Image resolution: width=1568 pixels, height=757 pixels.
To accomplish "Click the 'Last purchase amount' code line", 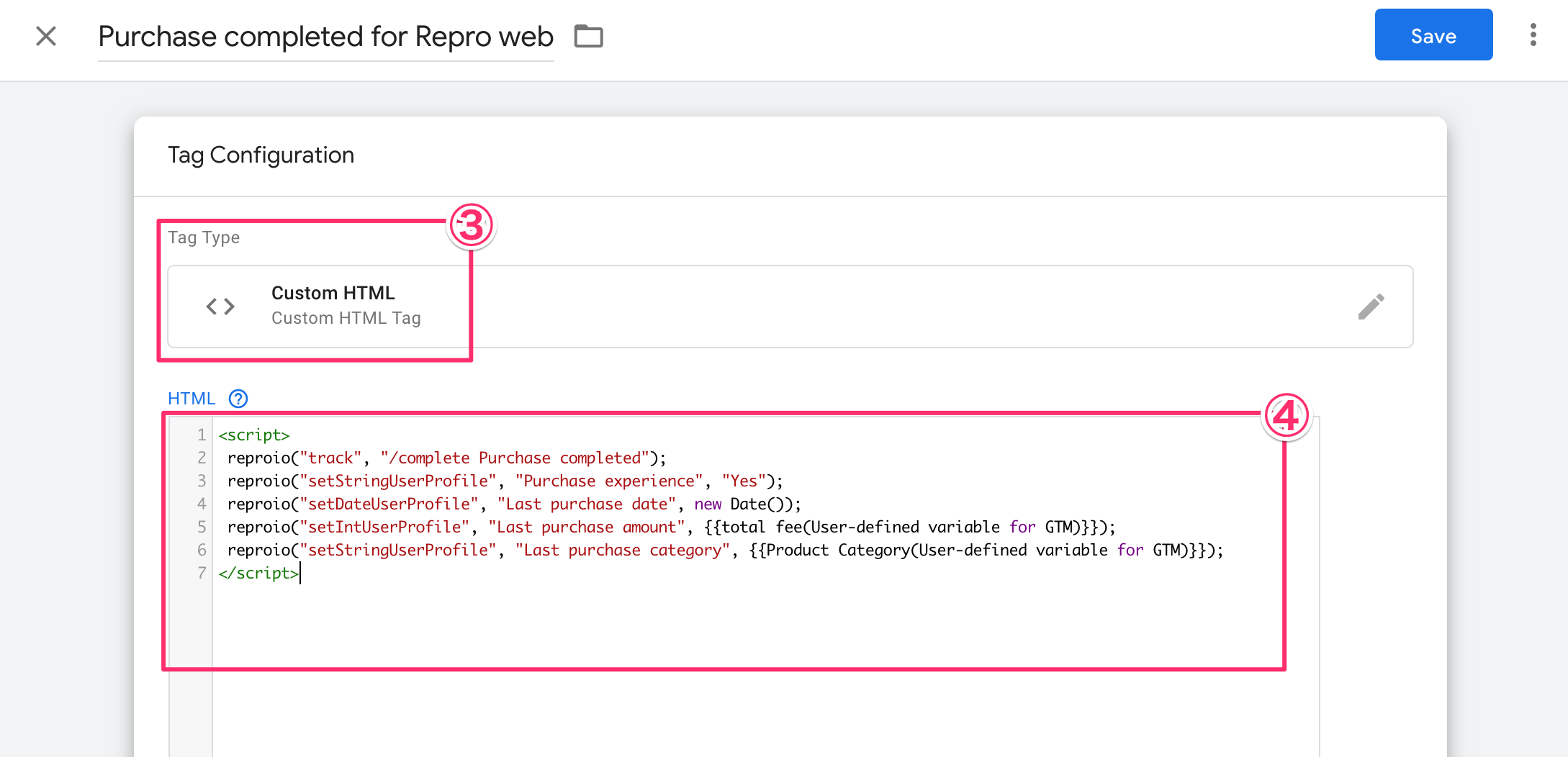I will pyautogui.click(x=671, y=527).
